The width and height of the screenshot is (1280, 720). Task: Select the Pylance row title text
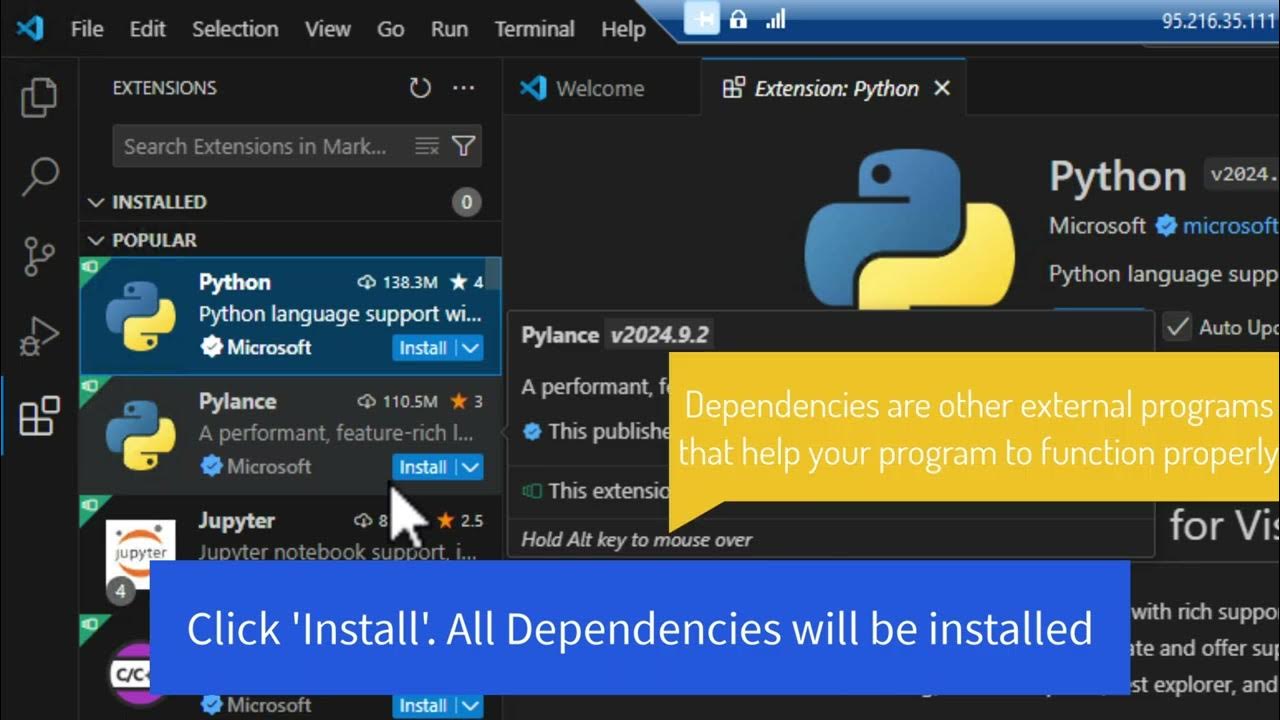coord(238,401)
